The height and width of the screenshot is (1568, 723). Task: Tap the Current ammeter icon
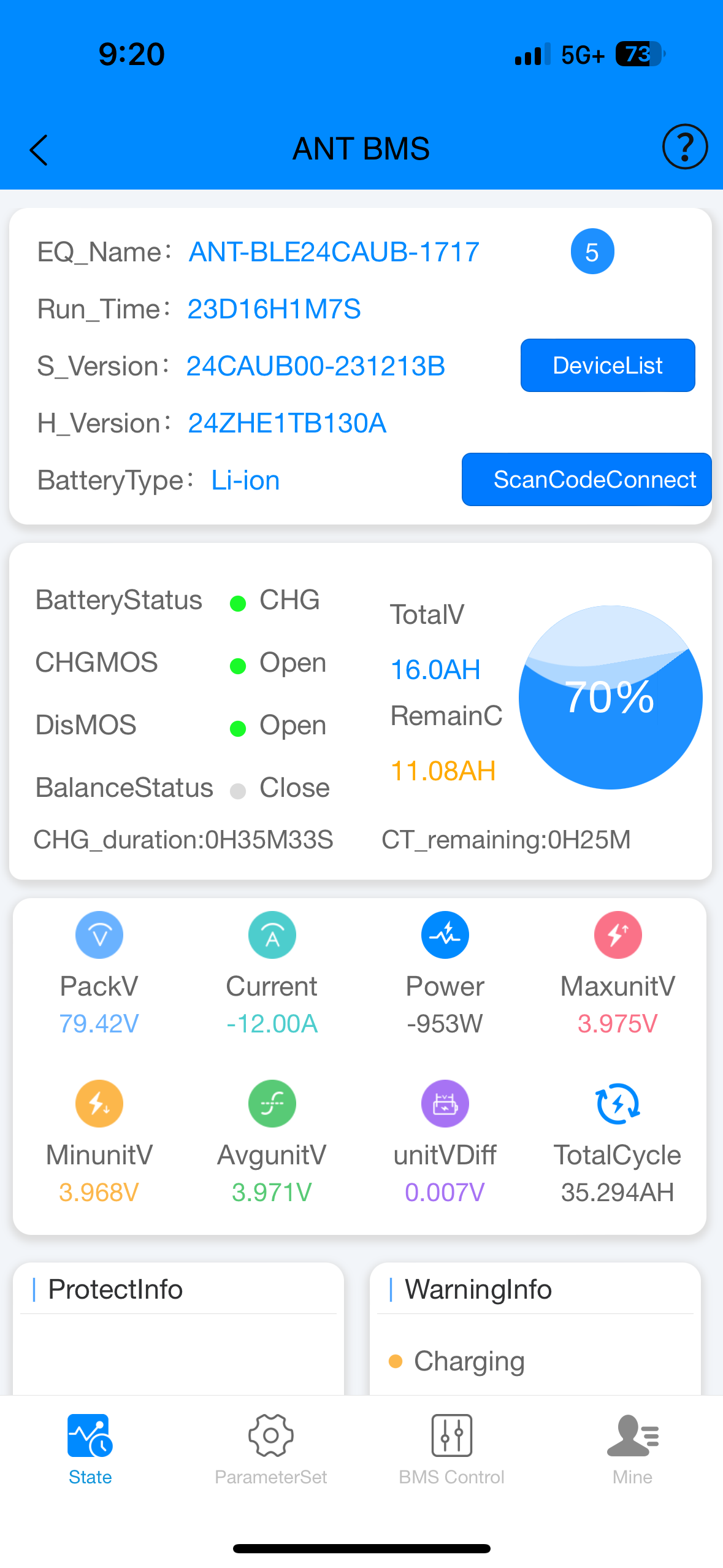(272, 935)
